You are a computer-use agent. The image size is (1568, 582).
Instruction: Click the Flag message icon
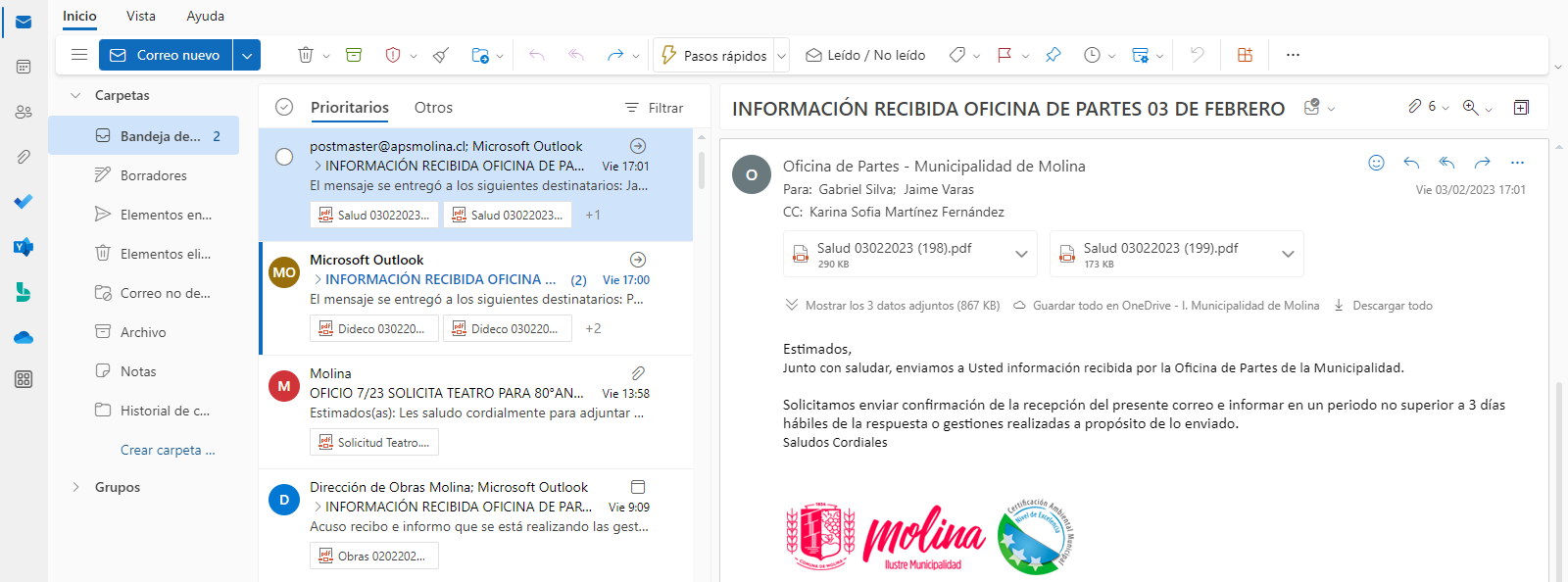point(1004,56)
